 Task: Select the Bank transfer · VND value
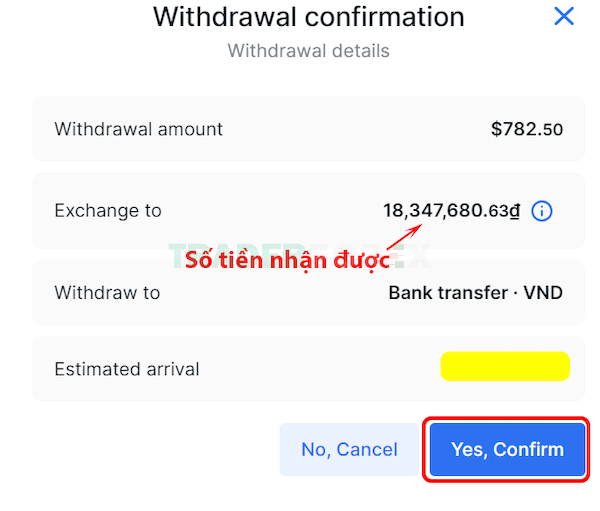click(476, 293)
